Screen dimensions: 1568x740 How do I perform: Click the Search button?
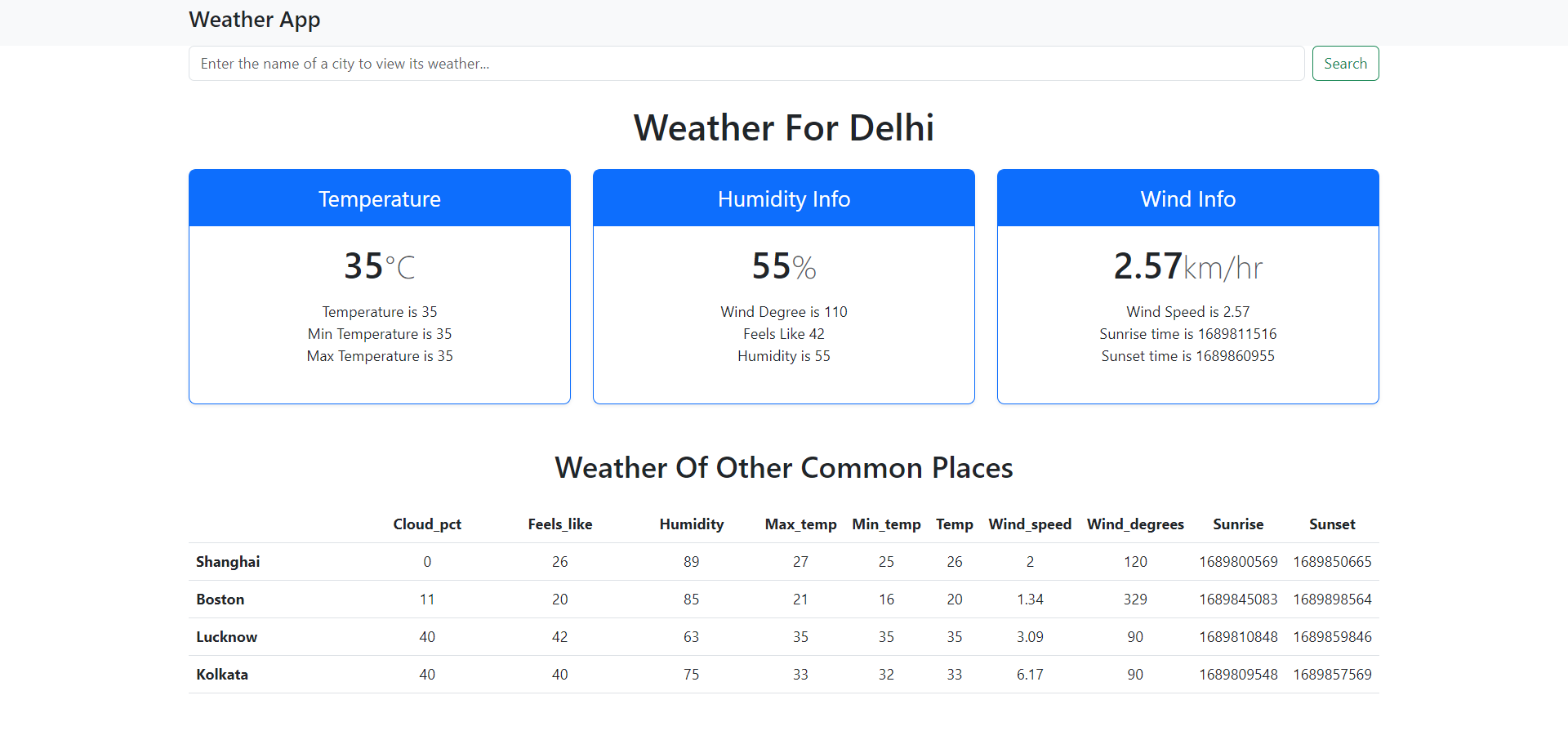(1345, 63)
